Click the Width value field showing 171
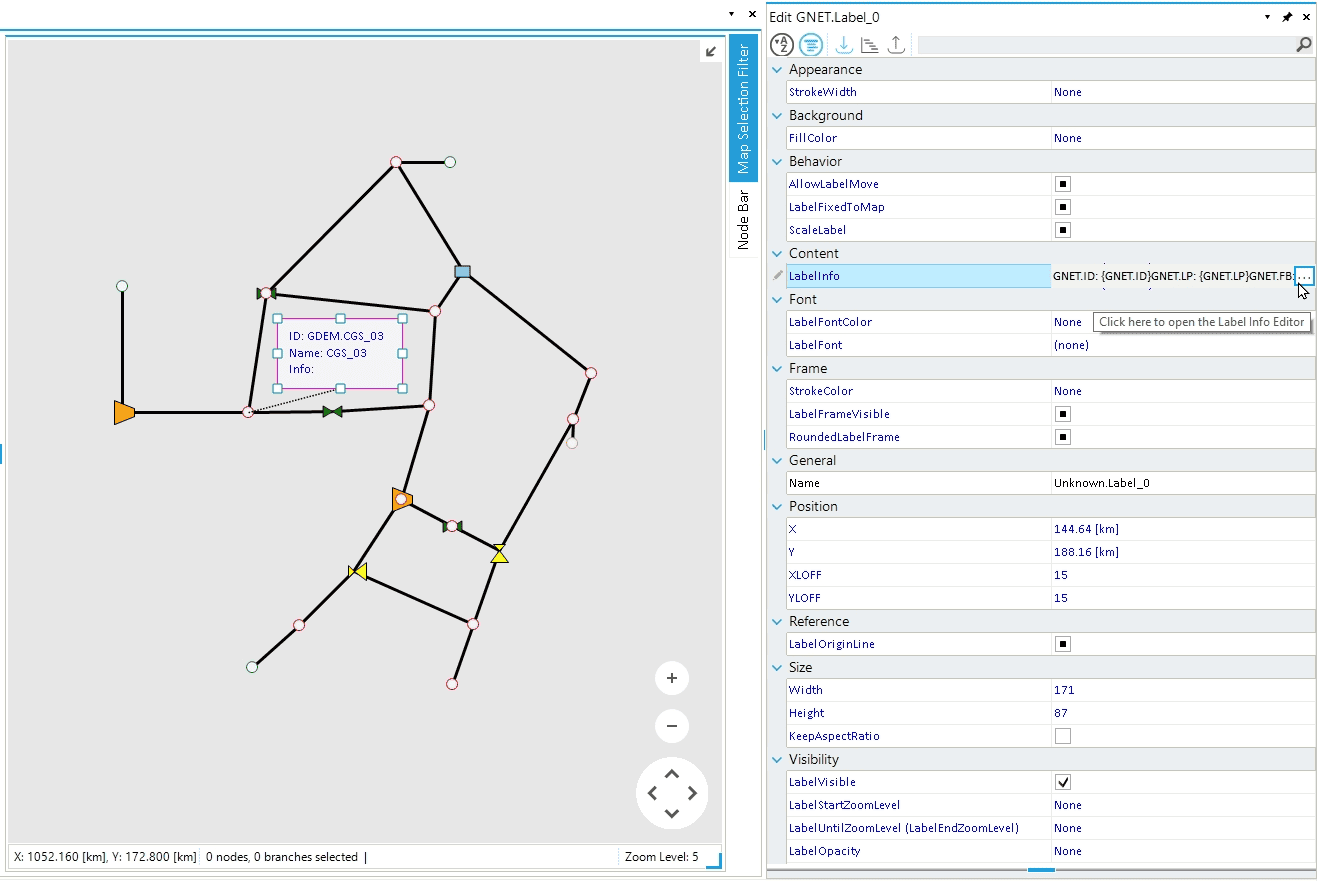The width and height of the screenshot is (1317, 881). point(1180,690)
